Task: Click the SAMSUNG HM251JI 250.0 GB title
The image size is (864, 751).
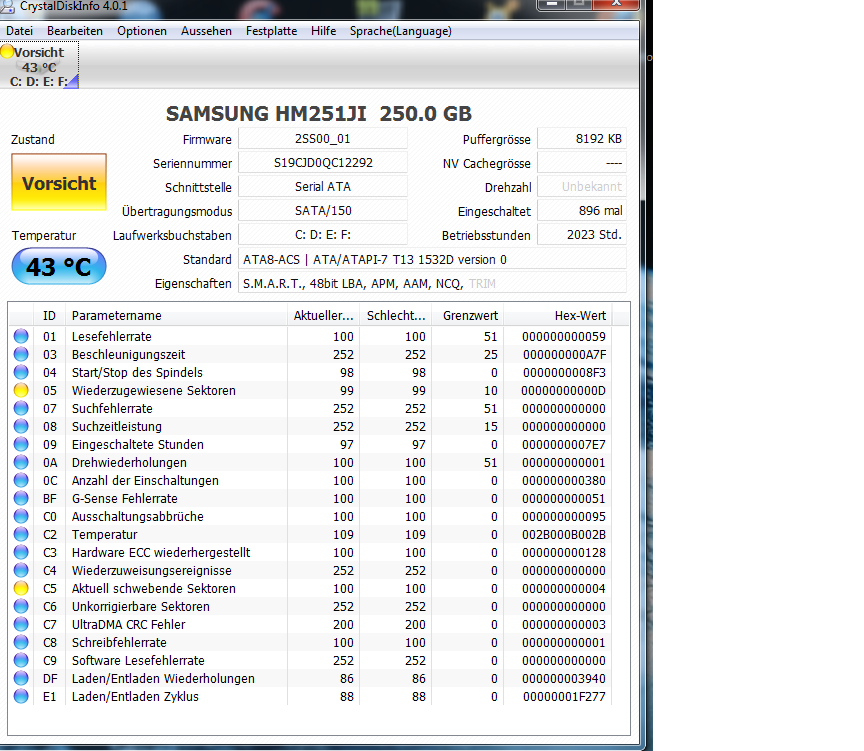Action: 319,114
